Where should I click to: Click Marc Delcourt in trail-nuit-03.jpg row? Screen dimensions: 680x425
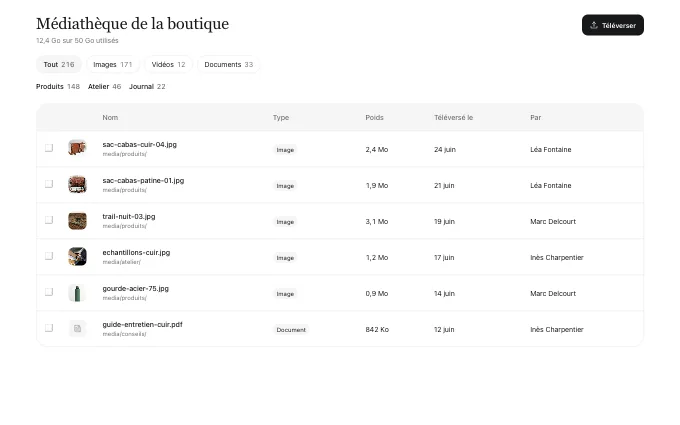pos(553,222)
